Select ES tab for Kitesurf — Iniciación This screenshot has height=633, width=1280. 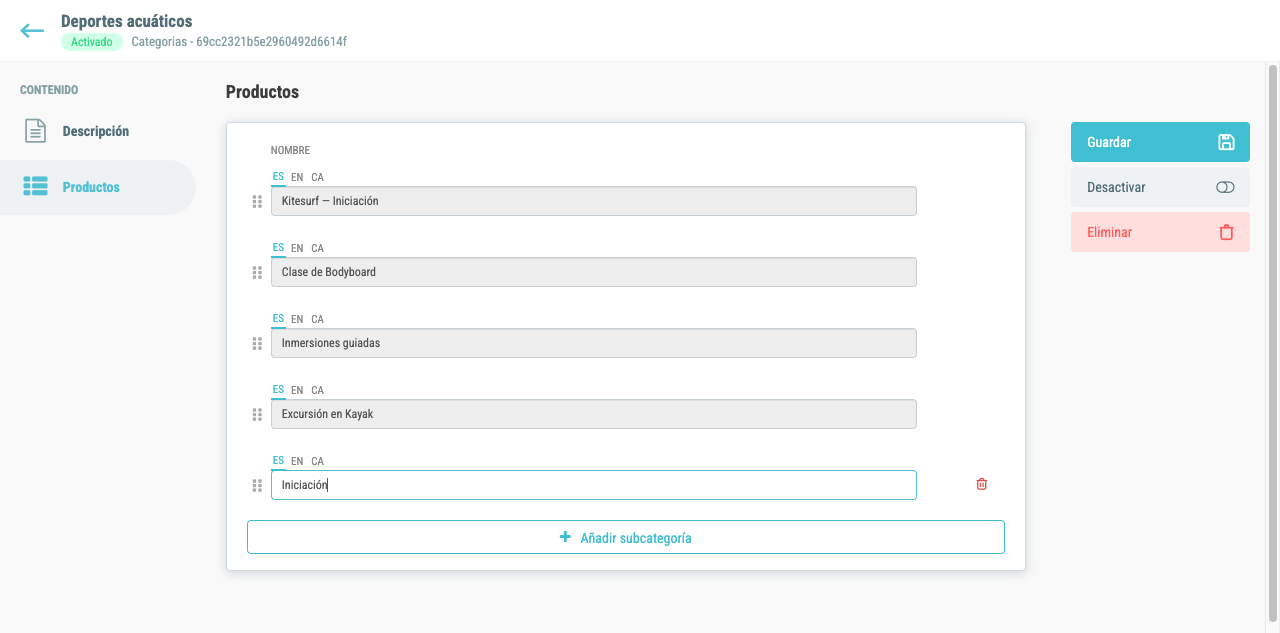click(x=278, y=177)
